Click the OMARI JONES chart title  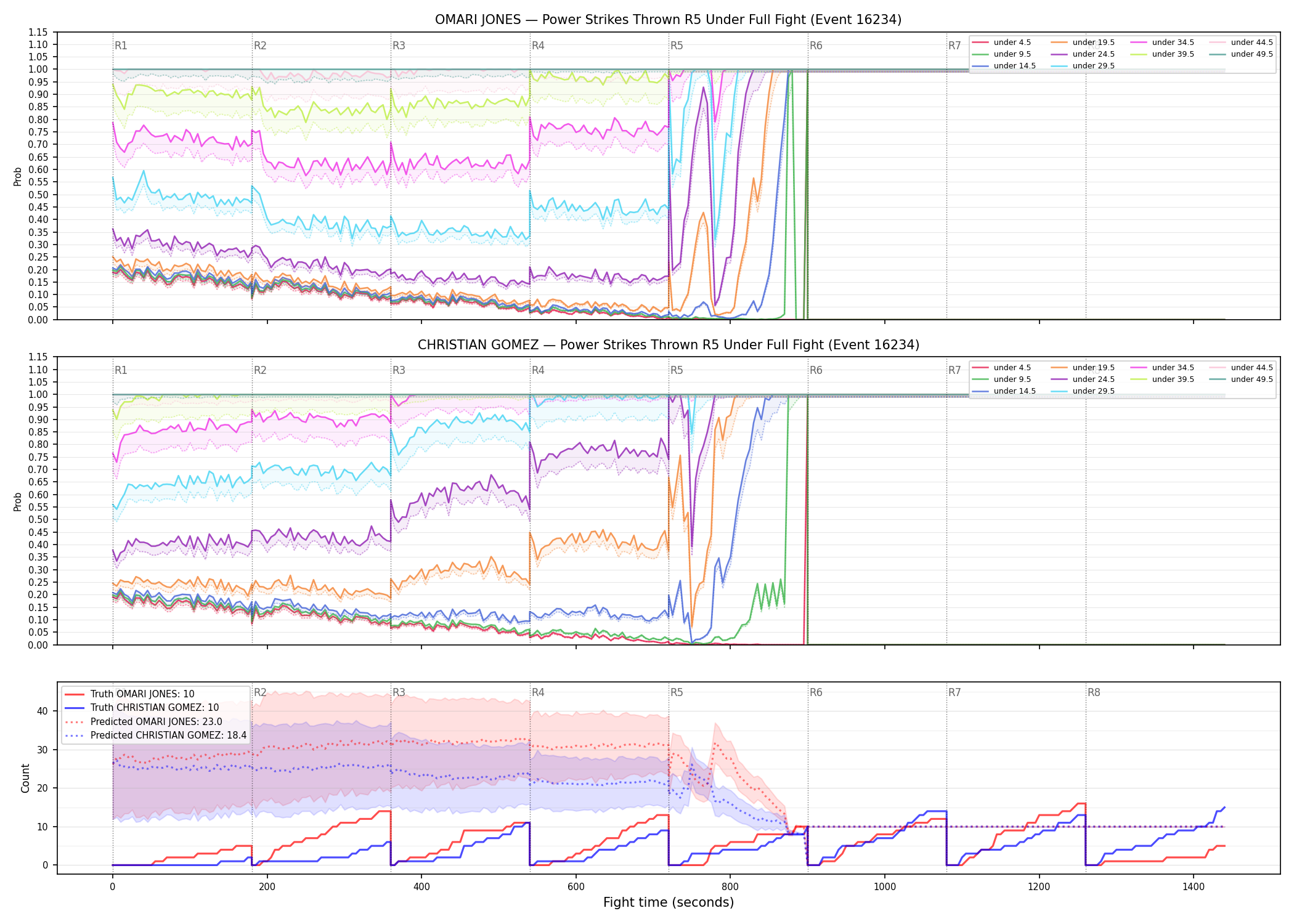click(x=669, y=20)
